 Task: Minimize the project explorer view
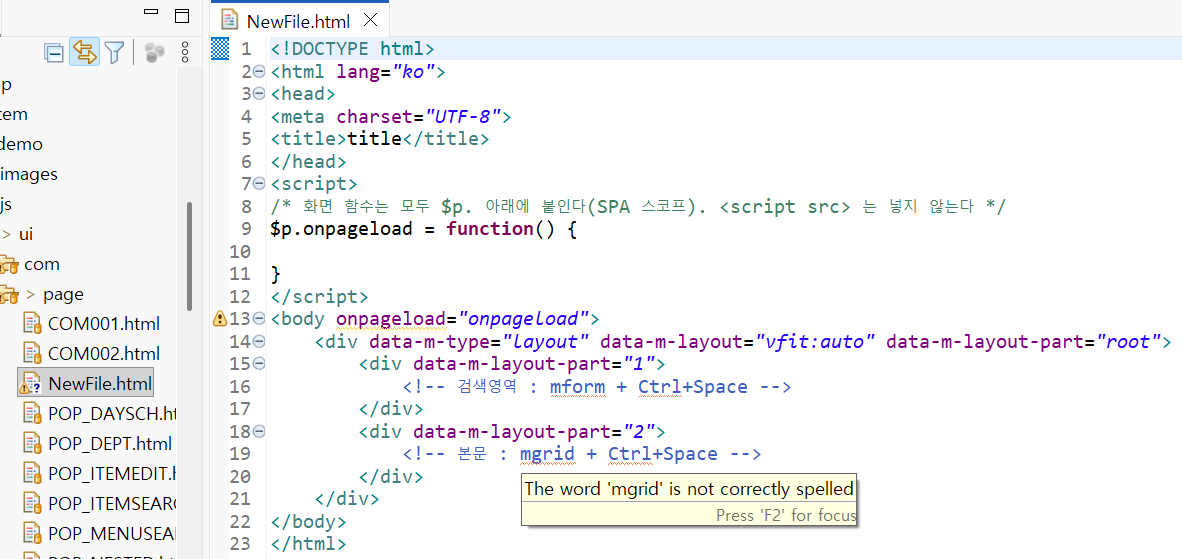click(x=152, y=13)
